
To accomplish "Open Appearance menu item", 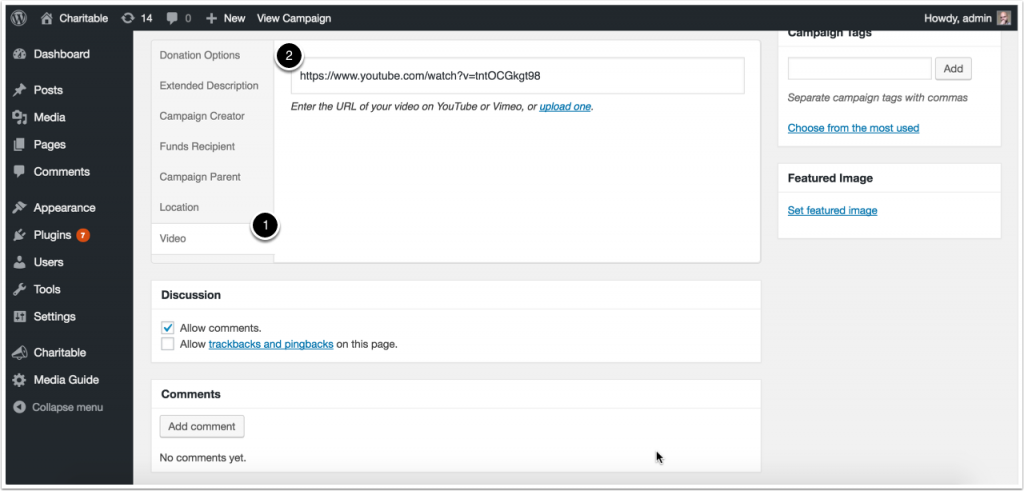I will [x=67, y=208].
